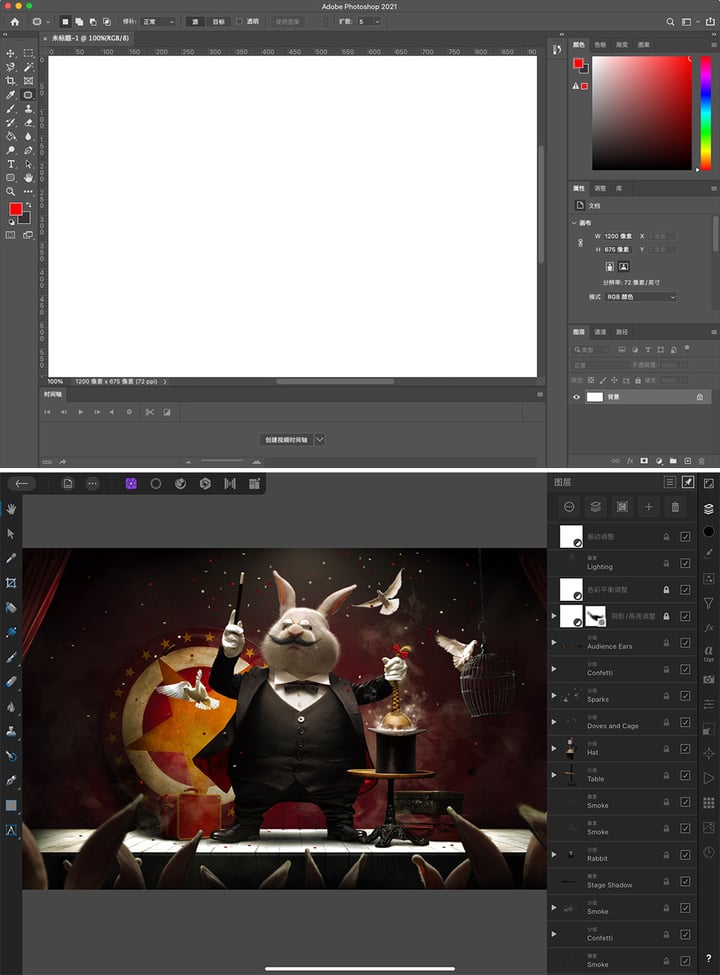Viewport: 720px width, 975px height.
Task: Select the Hand tool in Photoshop
Action: coord(29,178)
